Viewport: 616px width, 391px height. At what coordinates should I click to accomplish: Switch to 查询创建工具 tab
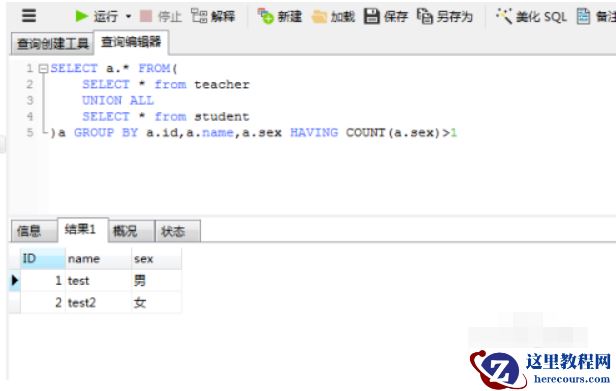53,43
